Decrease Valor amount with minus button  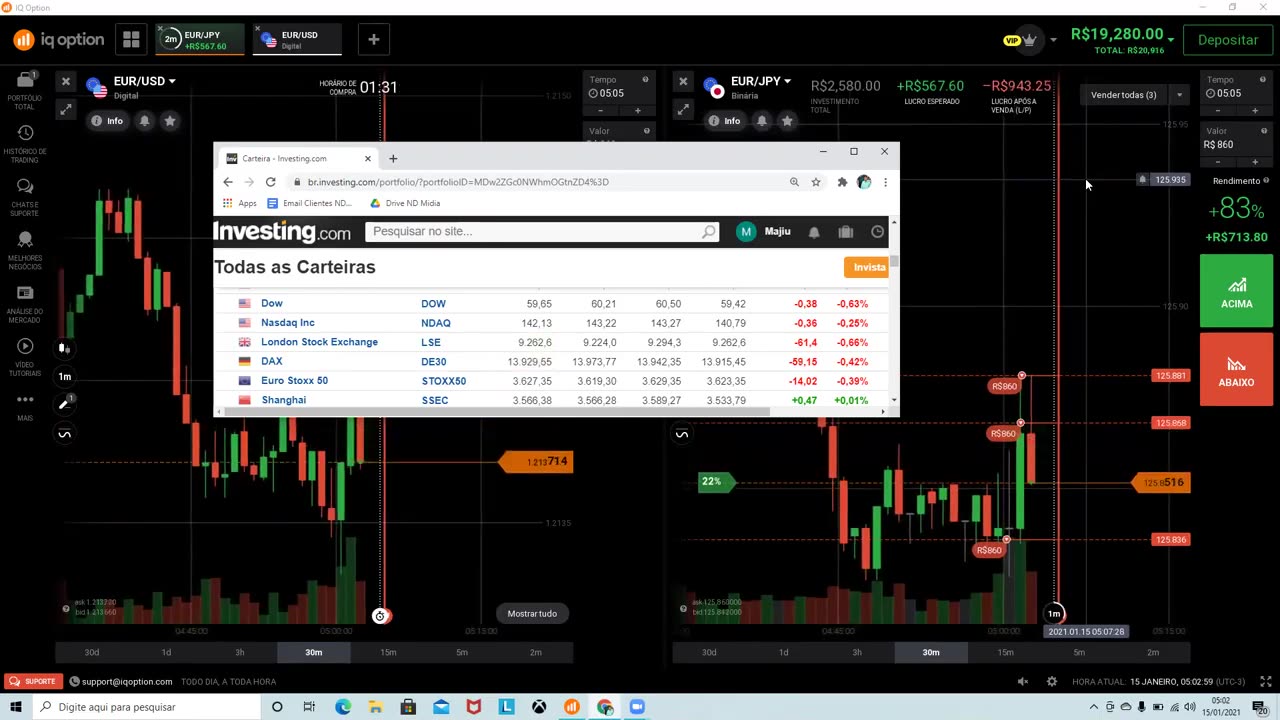click(x=1217, y=161)
